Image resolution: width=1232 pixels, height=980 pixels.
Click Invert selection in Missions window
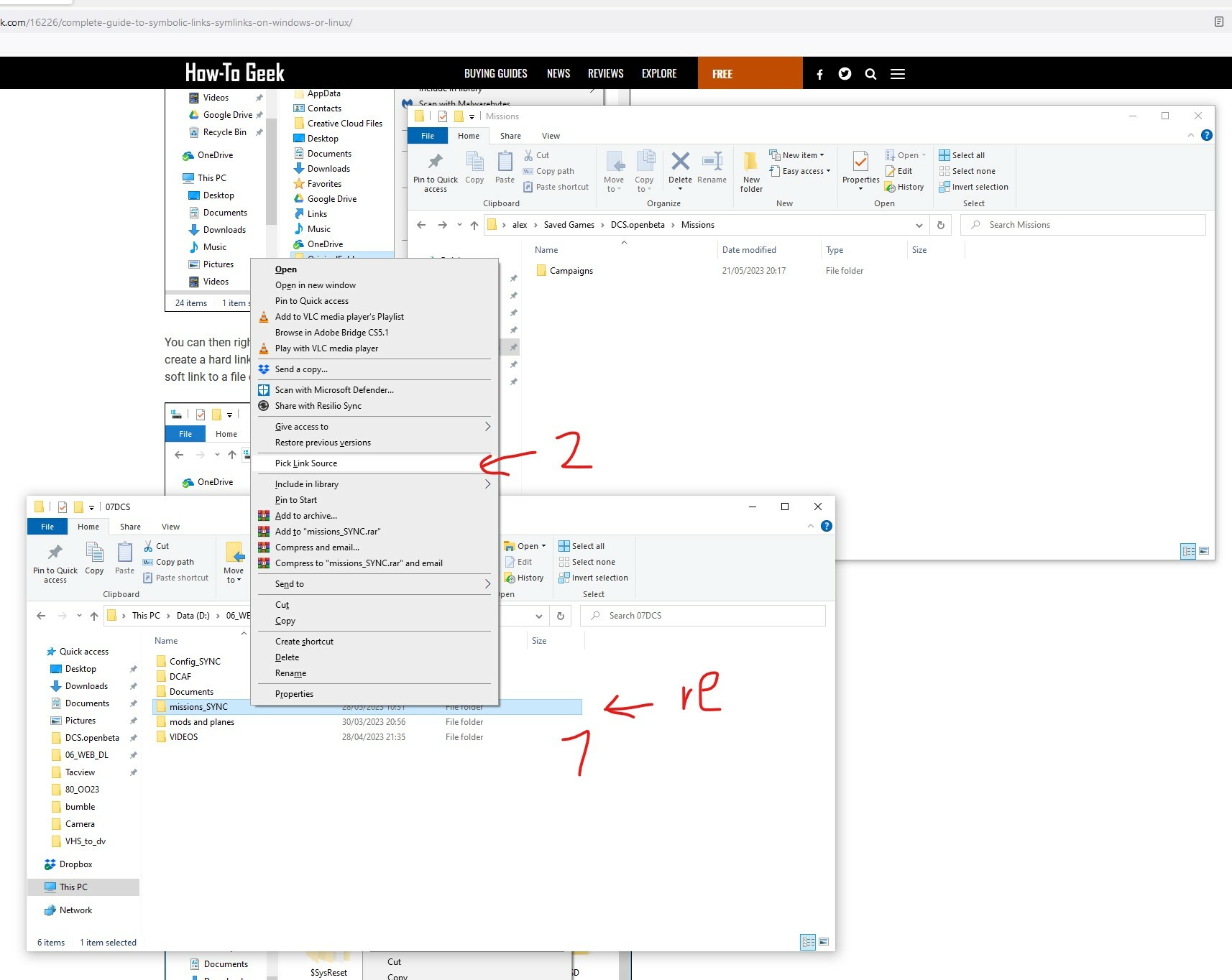[973, 187]
